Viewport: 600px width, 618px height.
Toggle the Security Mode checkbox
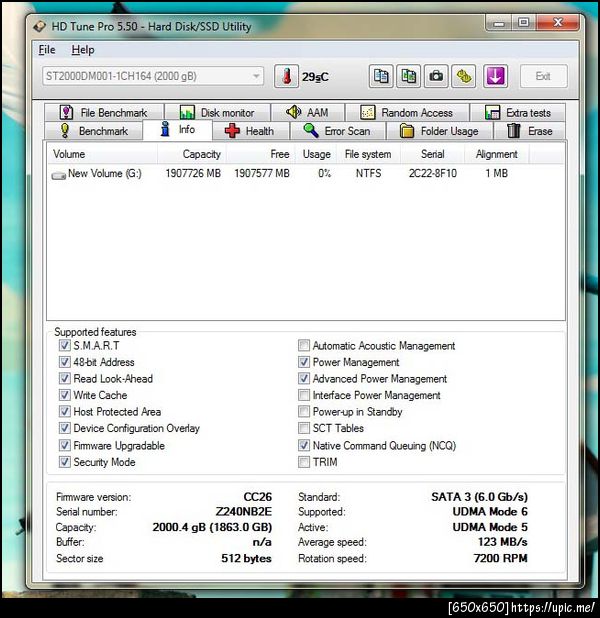pos(65,462)
